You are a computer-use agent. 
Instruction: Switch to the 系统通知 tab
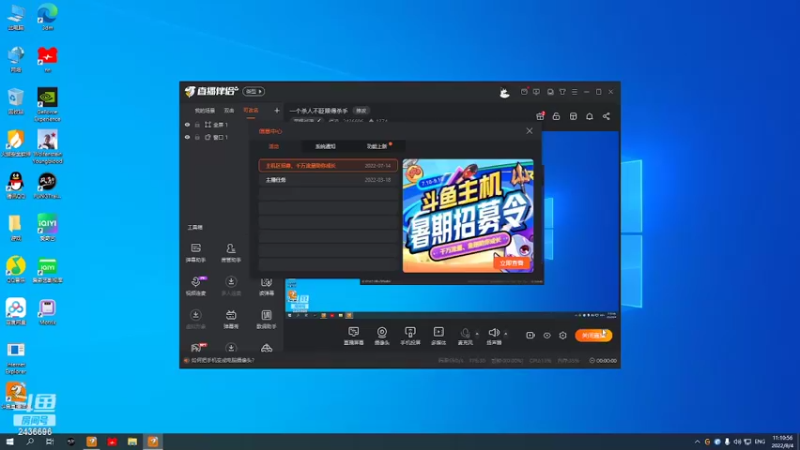[325, 146]
